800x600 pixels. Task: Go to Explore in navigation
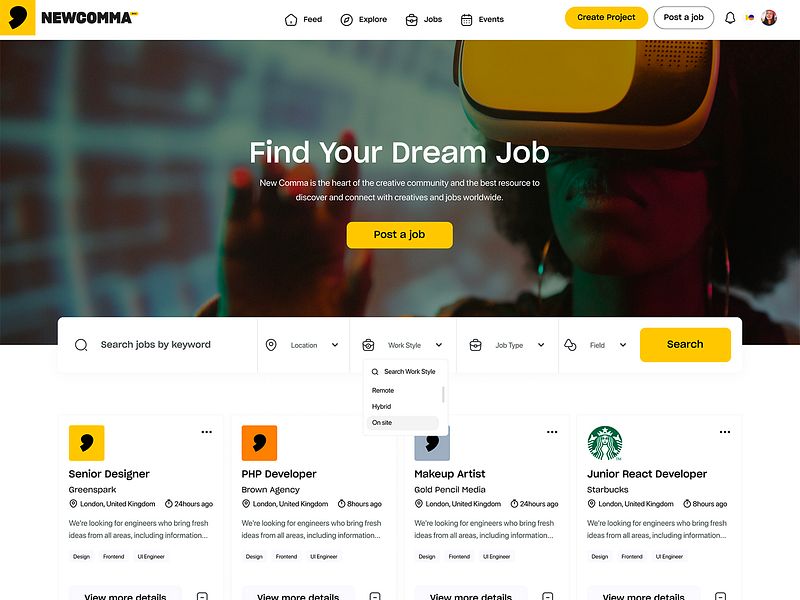click(x=364, y=19)
